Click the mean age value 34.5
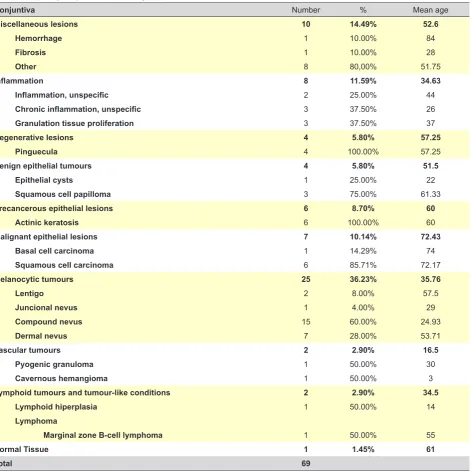The width and height of the screenshot is (471, 471). 430,393
